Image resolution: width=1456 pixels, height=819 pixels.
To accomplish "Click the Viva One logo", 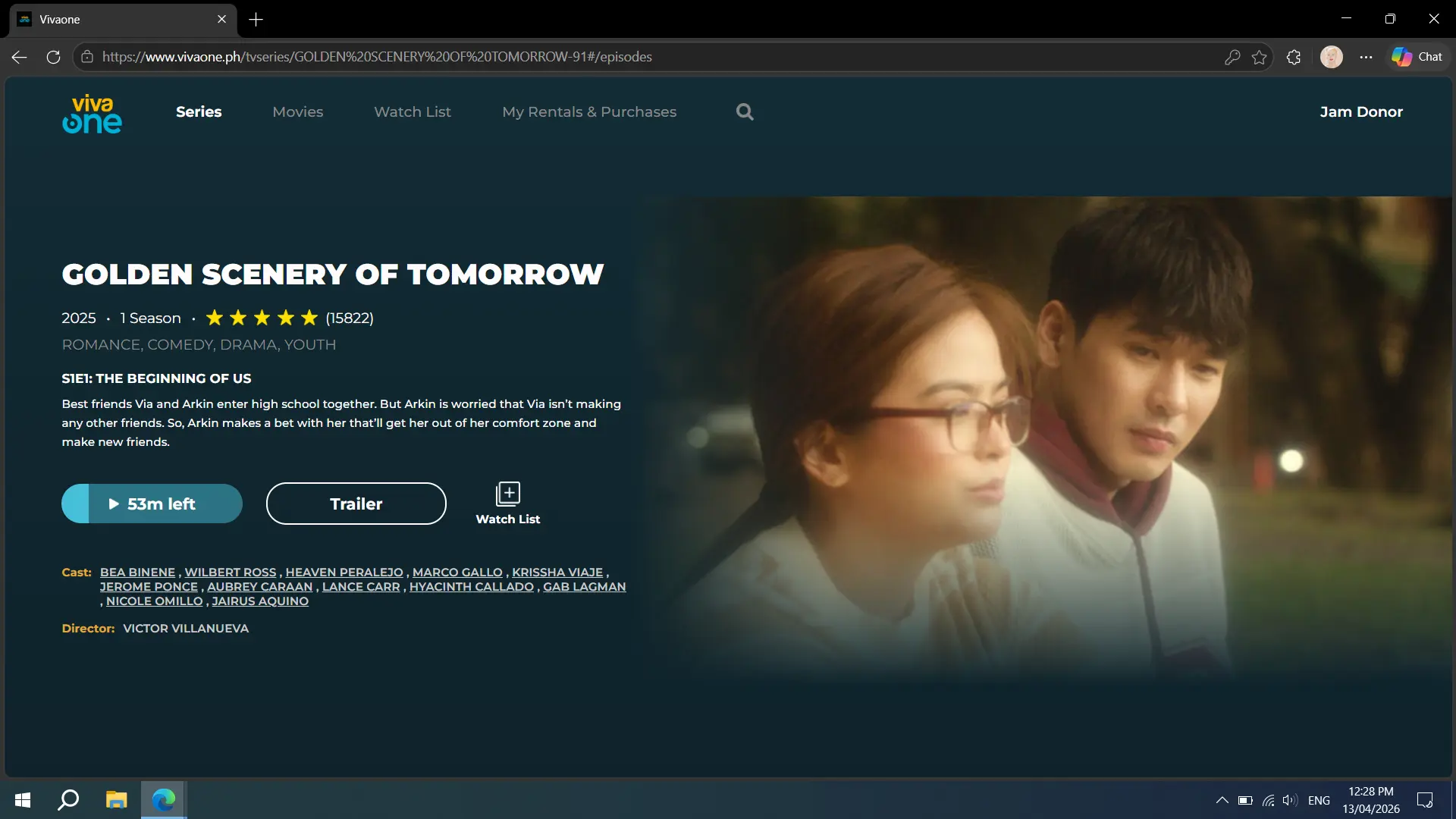I will click(x=92, y=114).
